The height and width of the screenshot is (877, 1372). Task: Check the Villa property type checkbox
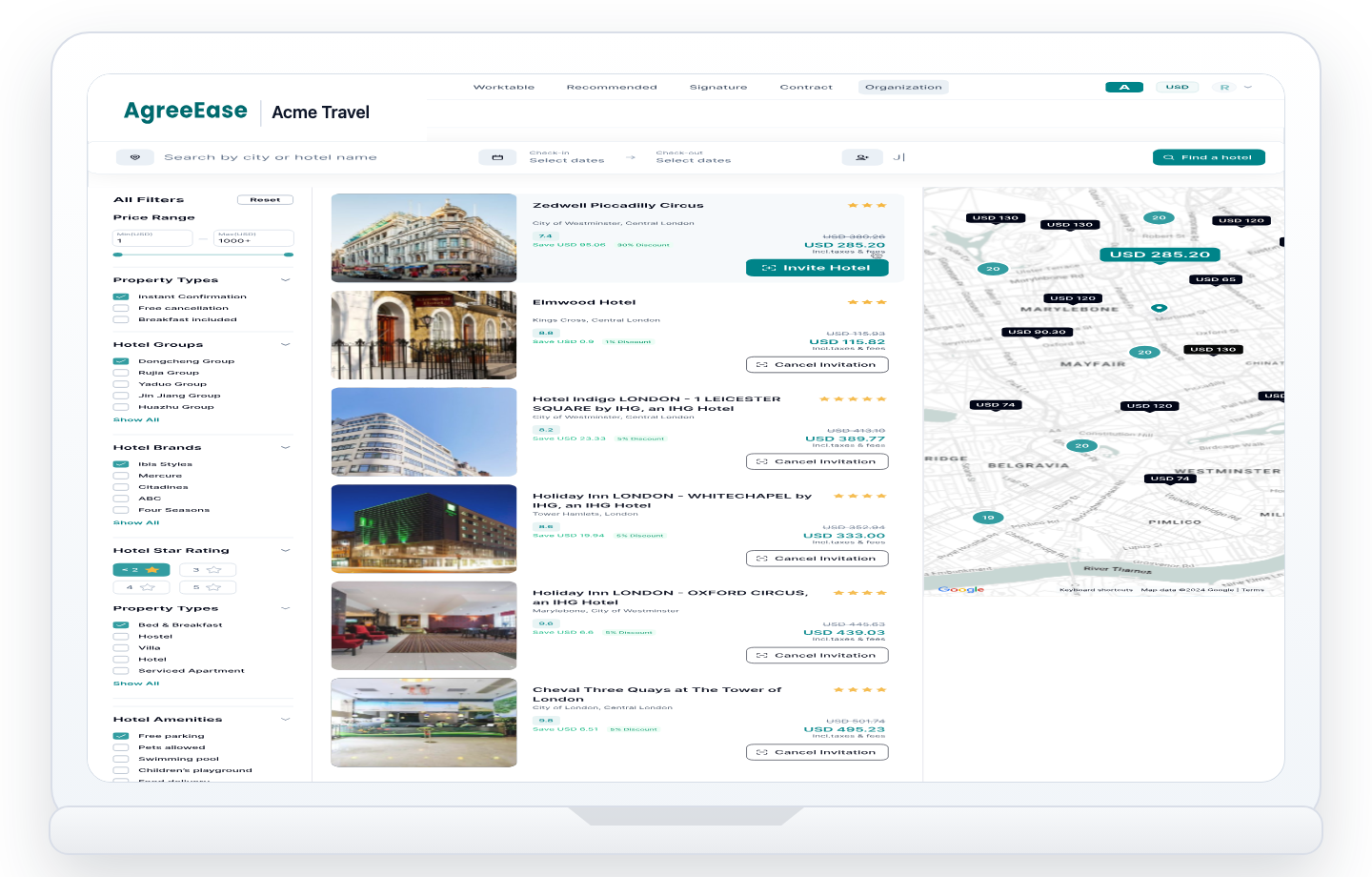[121, 648]
